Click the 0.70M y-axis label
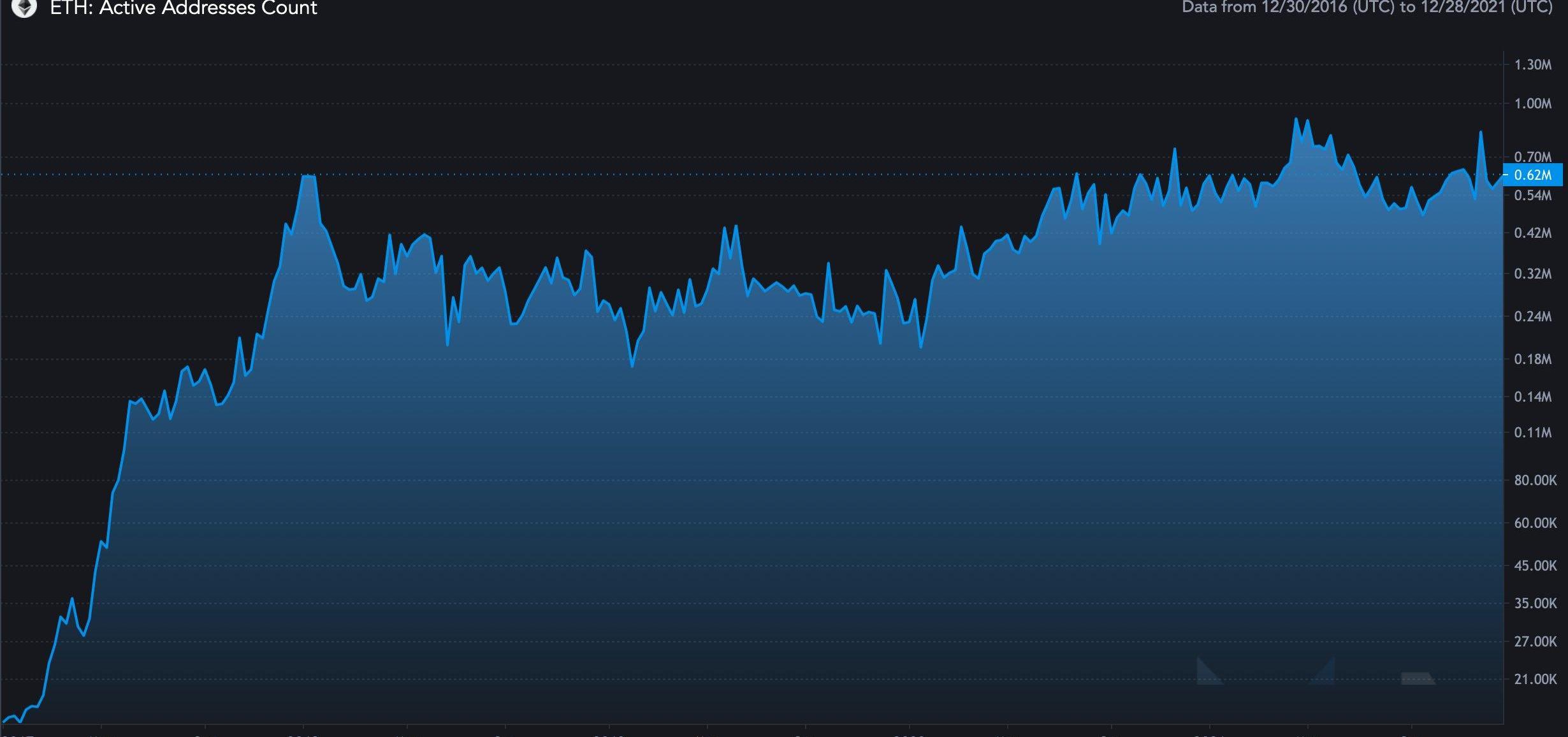This screenshot has width=1568, height=737. pyautogui.click(x=1533, y=156)
